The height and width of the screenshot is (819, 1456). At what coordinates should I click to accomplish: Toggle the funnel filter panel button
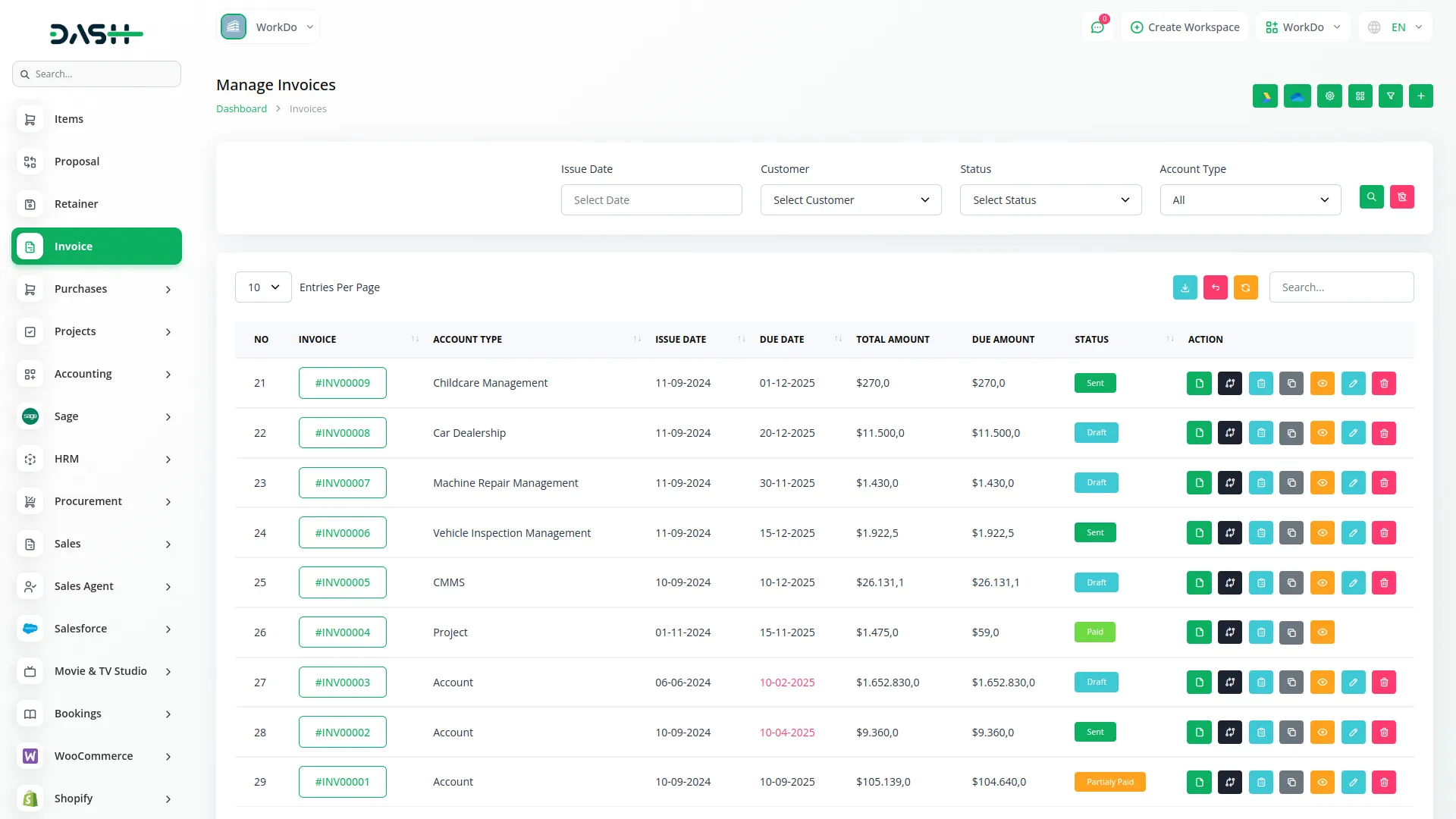click(x=1390, y=96)
